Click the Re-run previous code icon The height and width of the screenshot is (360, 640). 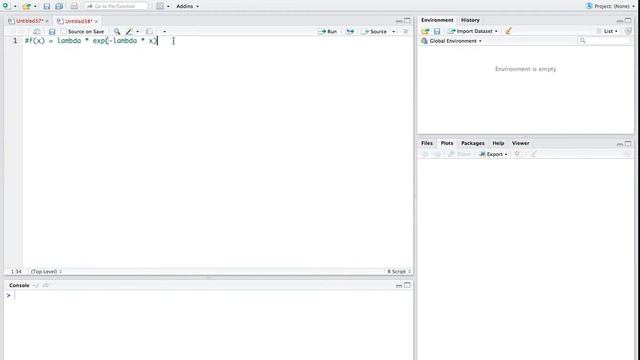click(x=350, y=31)
